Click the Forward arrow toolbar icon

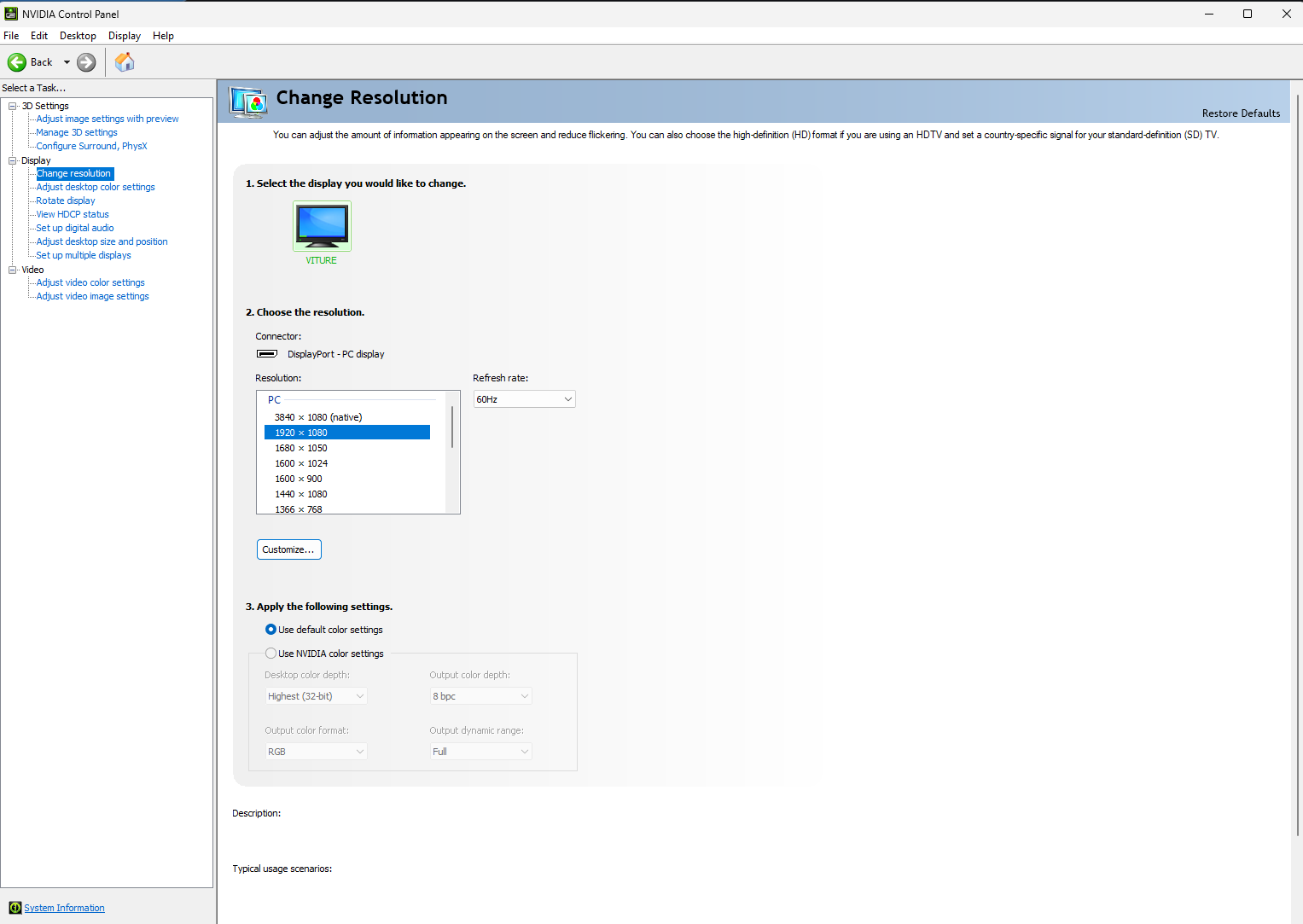click(x=86, y=62)
